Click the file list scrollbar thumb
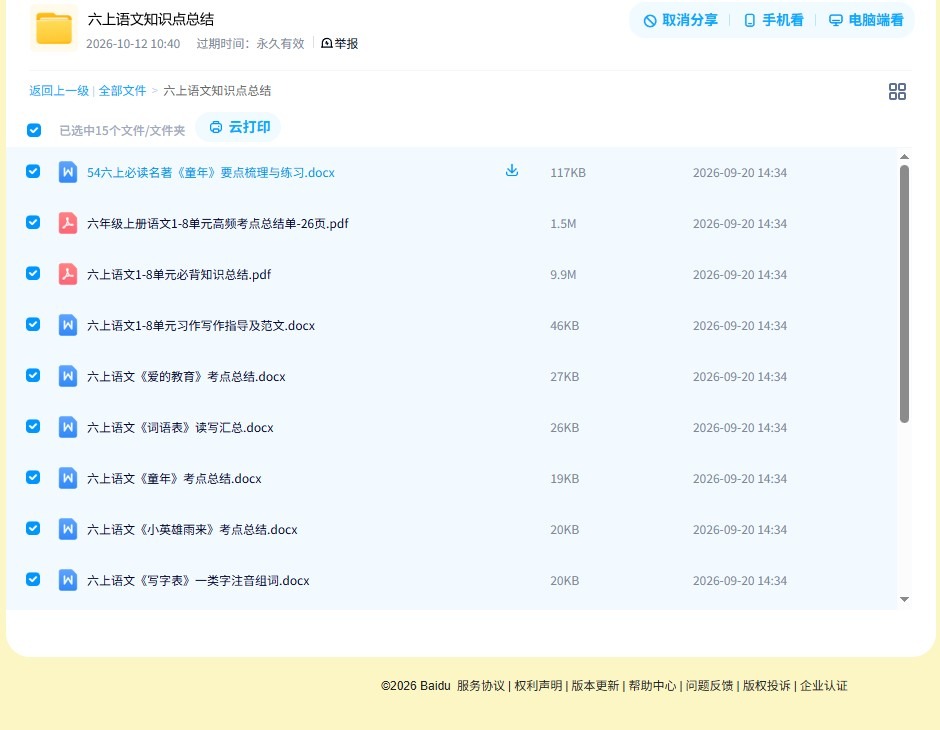The height and width of the screenshot is (730, 940). pyautogui.click(x=904, y=294)
